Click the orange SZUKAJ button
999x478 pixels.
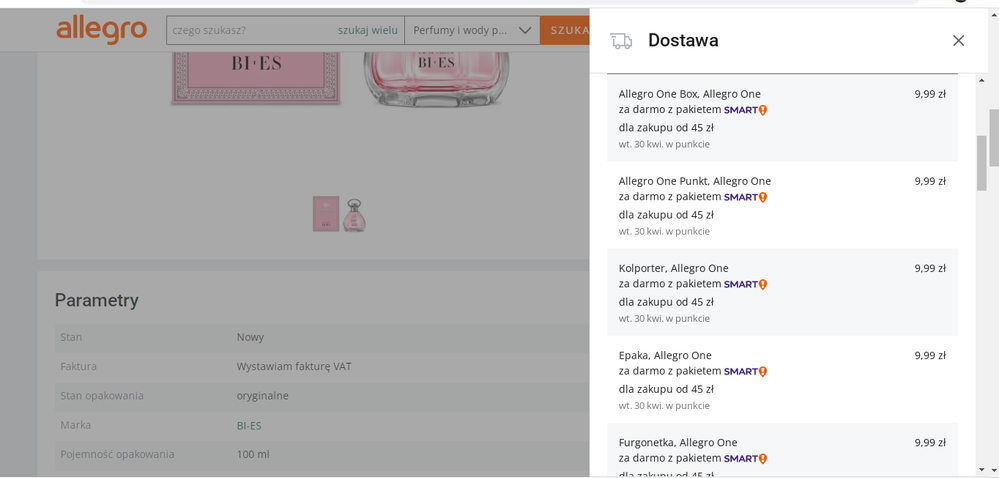point(565,31)
